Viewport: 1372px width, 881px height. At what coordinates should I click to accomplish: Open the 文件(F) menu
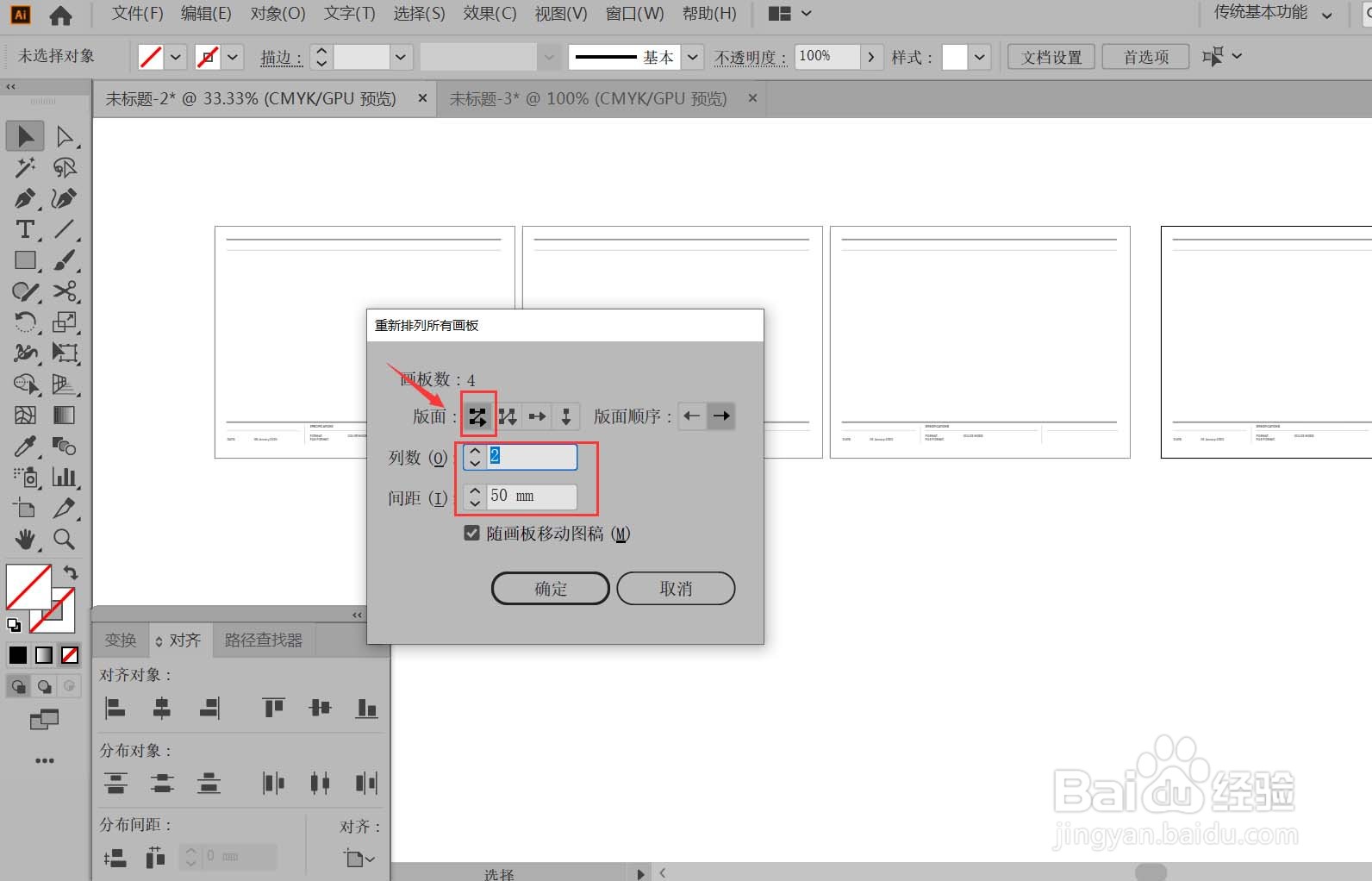coord(137,14)
